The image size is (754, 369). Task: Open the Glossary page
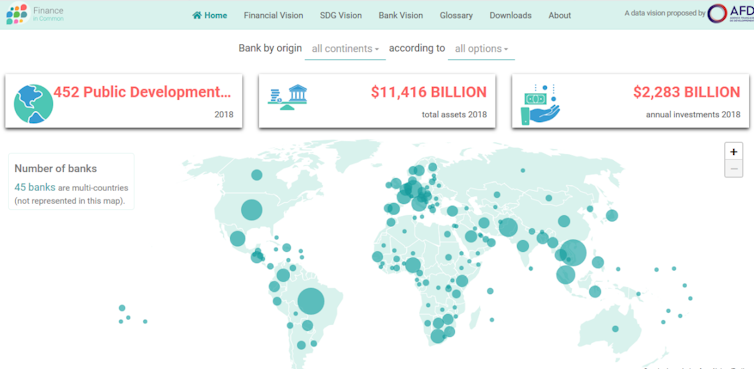[456, 15]
